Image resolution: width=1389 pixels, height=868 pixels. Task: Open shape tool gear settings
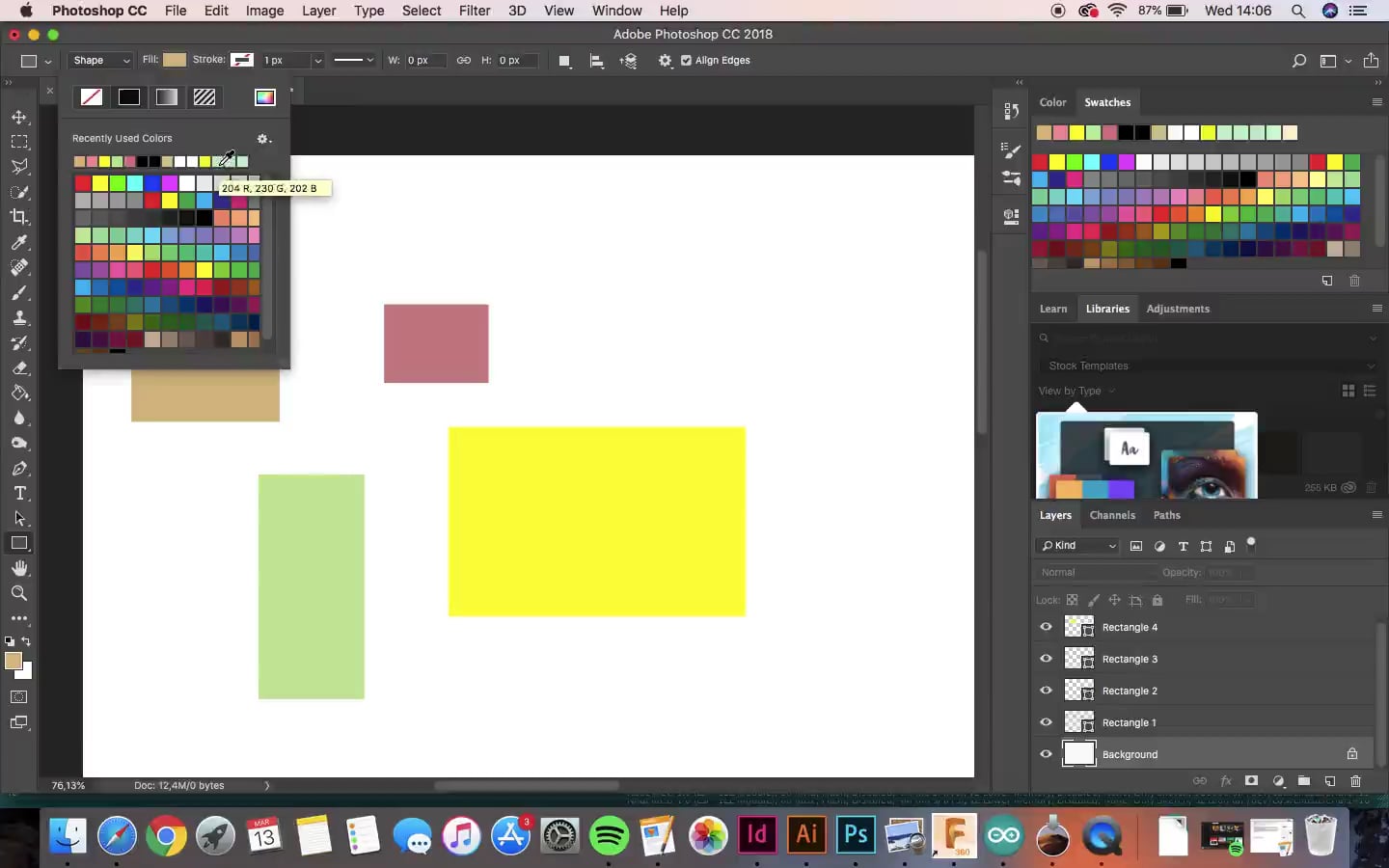pos(666,61)
